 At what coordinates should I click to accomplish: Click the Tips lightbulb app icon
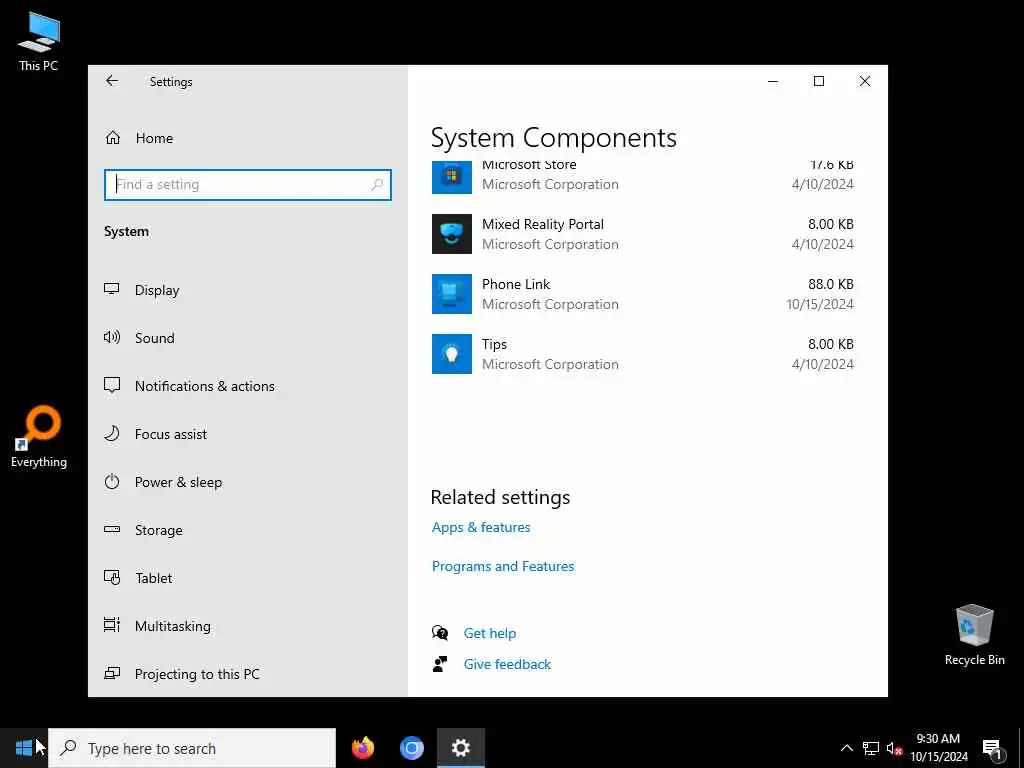click(x=451, y=354)
